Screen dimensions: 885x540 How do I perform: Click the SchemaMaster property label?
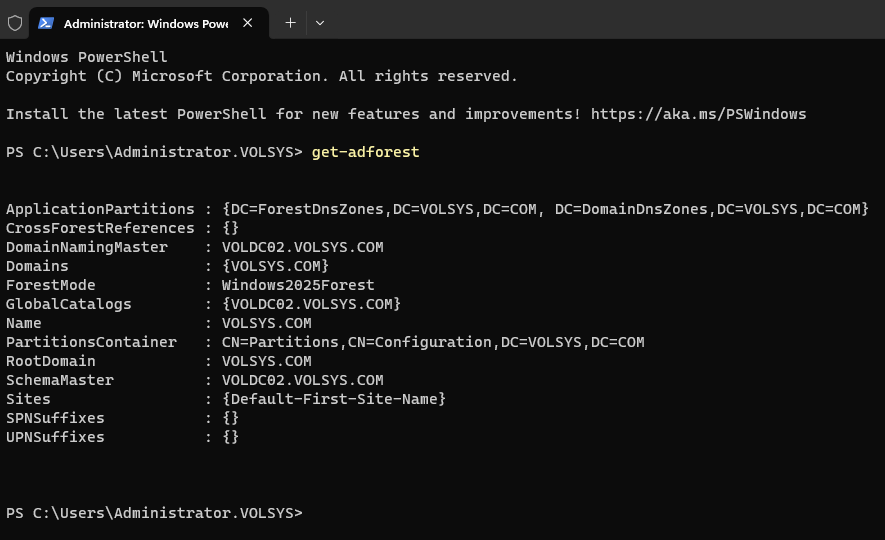pos(60,380)
